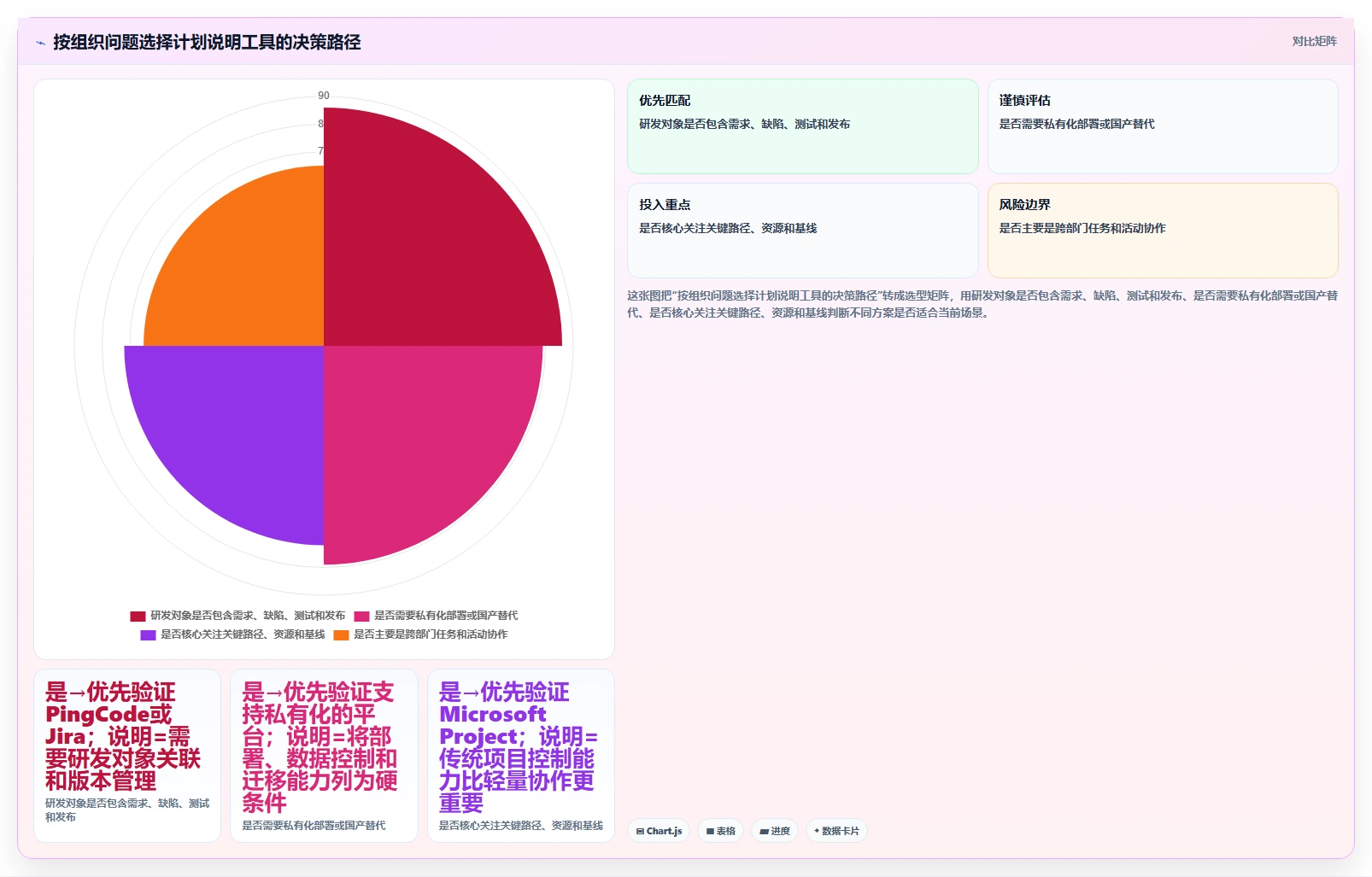Click caption 是否核心关注关键路径 under Microsoft Project card
The width and height of the screenshot is (1372, 877).
tap(521, 826)
